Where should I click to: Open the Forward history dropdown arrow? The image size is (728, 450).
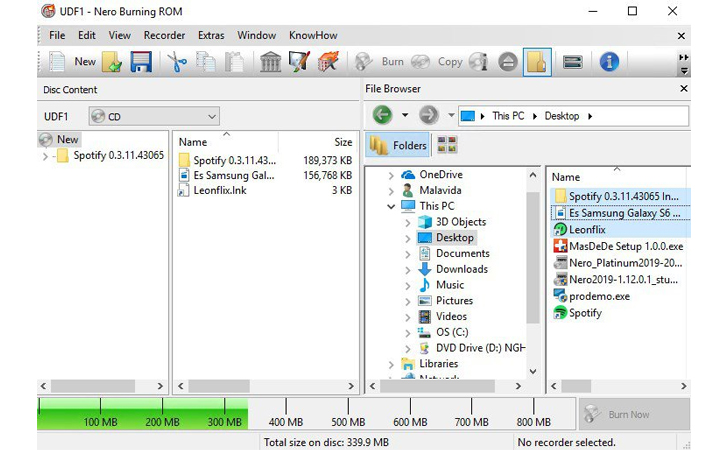click(451, 115)
